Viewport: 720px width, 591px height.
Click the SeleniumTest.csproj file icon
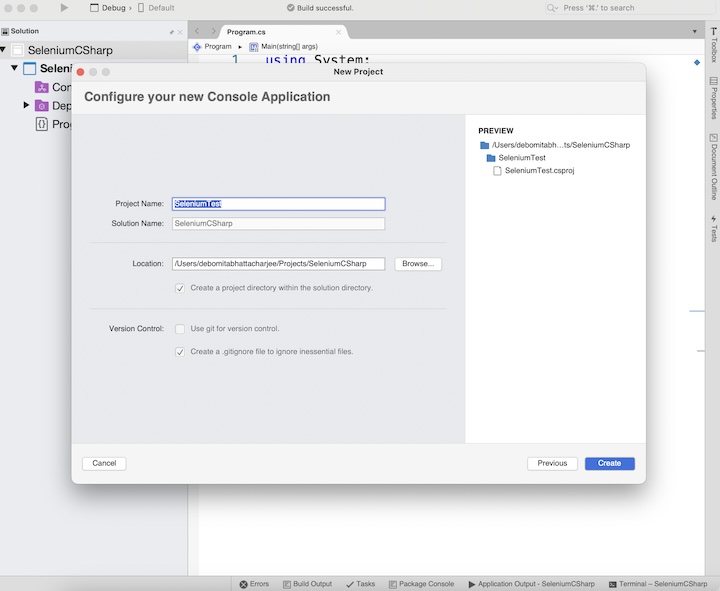pos(497,171)
